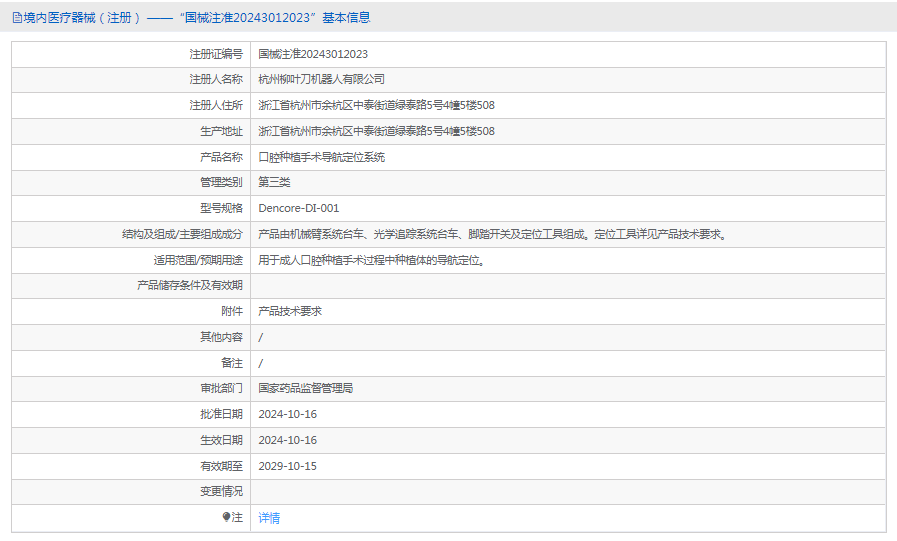Click the 产品名称 label
This screenshot has width=897, height=541.
pyautogui.click(x=221, y=157)
